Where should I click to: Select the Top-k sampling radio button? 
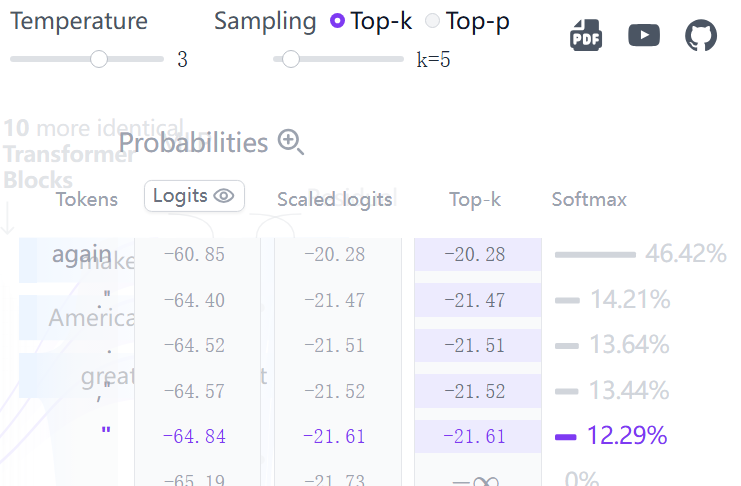(337, 21)
